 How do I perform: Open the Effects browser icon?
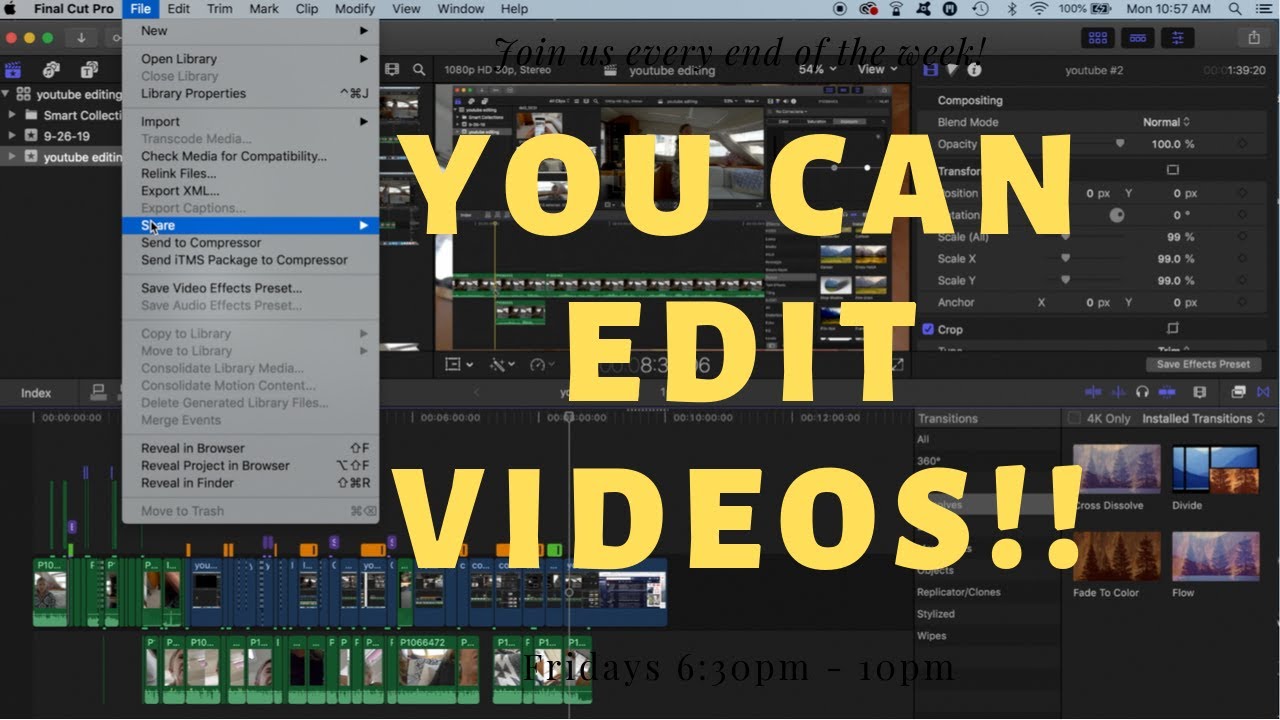pos(1239,393)
